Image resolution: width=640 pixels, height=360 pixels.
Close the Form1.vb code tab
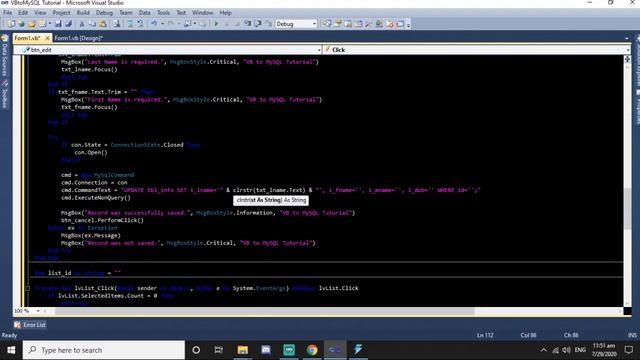[47, 38]
